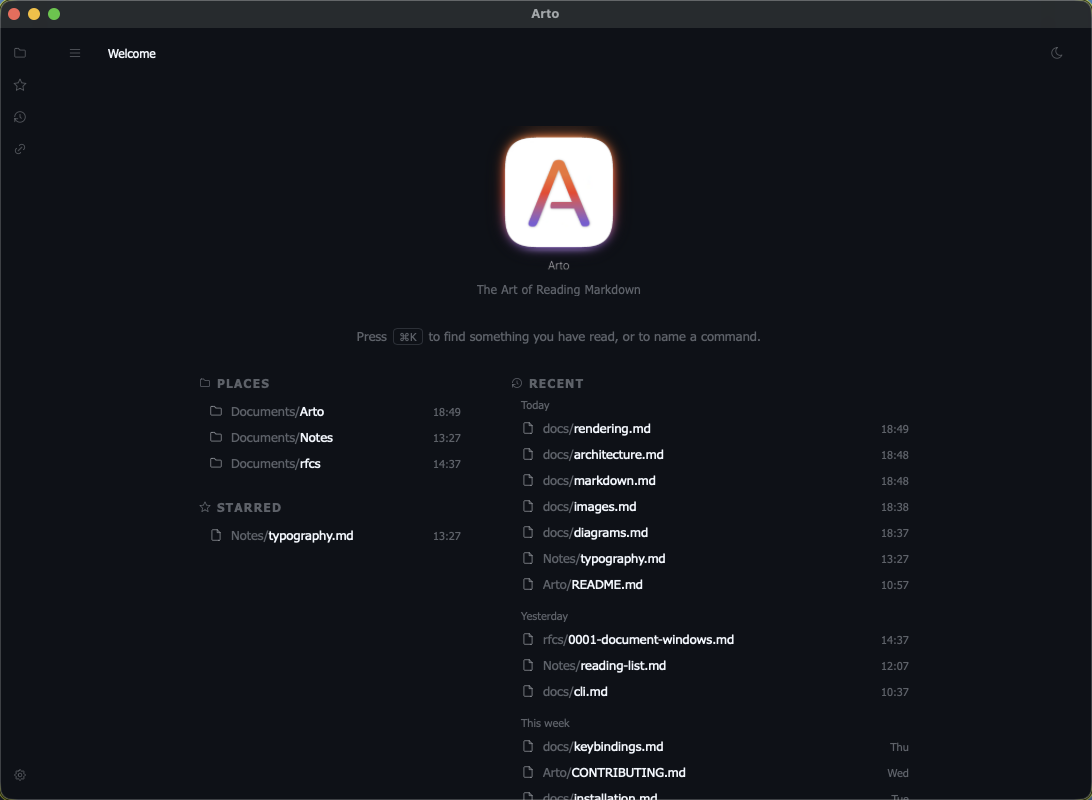
Task: Click the Thu timestamp of keybindings.md
Action: tap(899, 747)
